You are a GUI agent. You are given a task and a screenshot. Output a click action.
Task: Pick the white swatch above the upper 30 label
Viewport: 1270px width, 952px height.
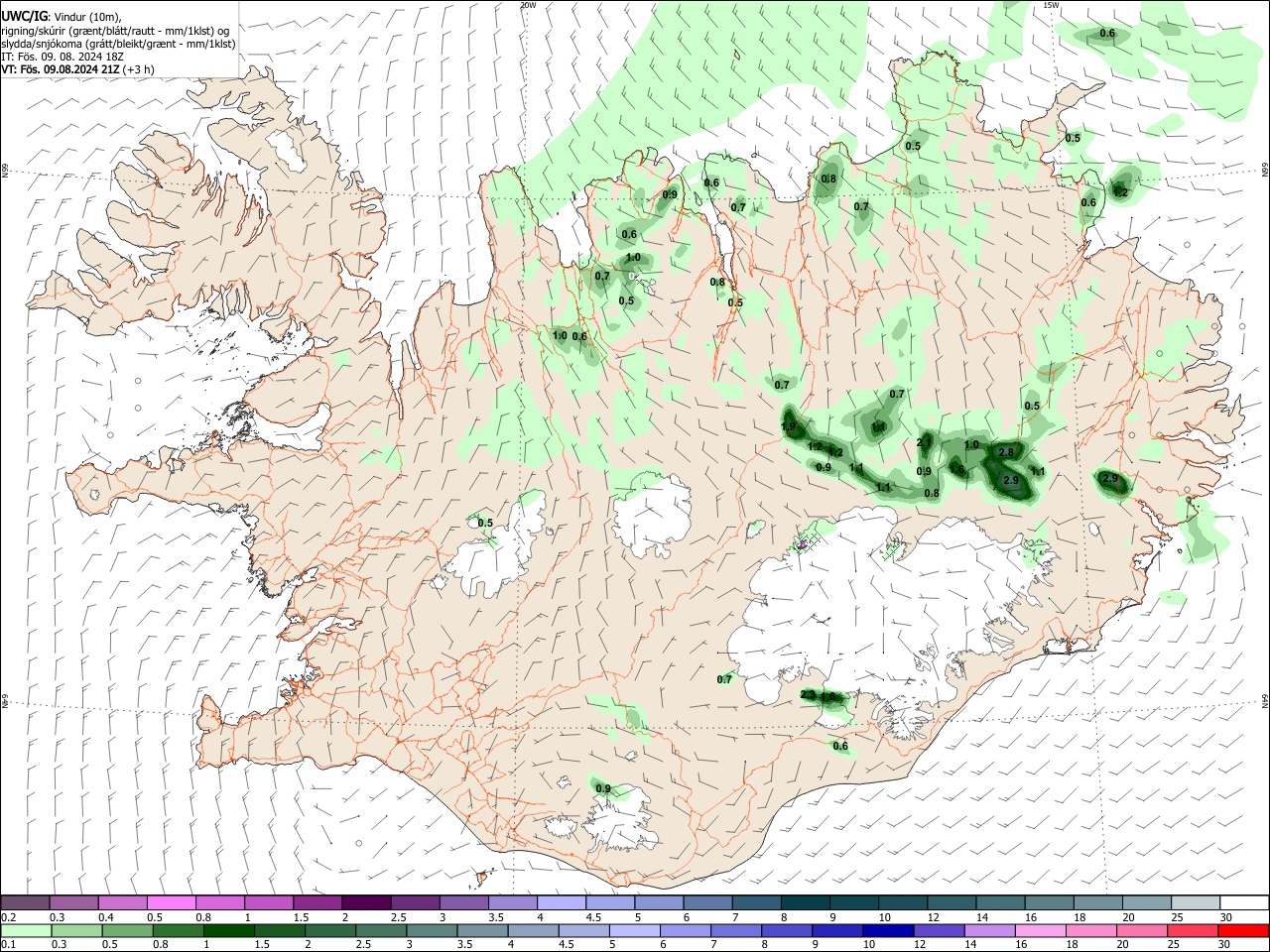1243,903
